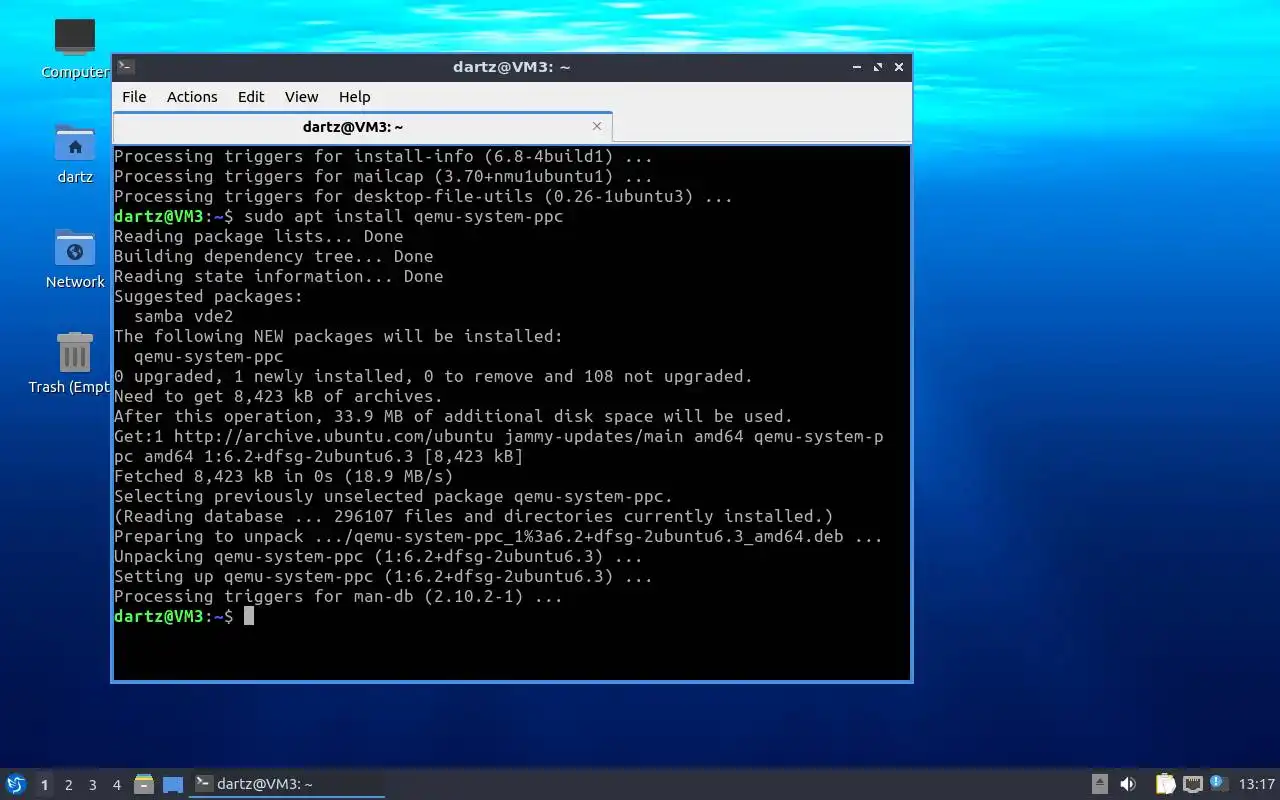
Task: Open the Trash desktop icon
Action: pyautogui.click(x=75, y=353)
